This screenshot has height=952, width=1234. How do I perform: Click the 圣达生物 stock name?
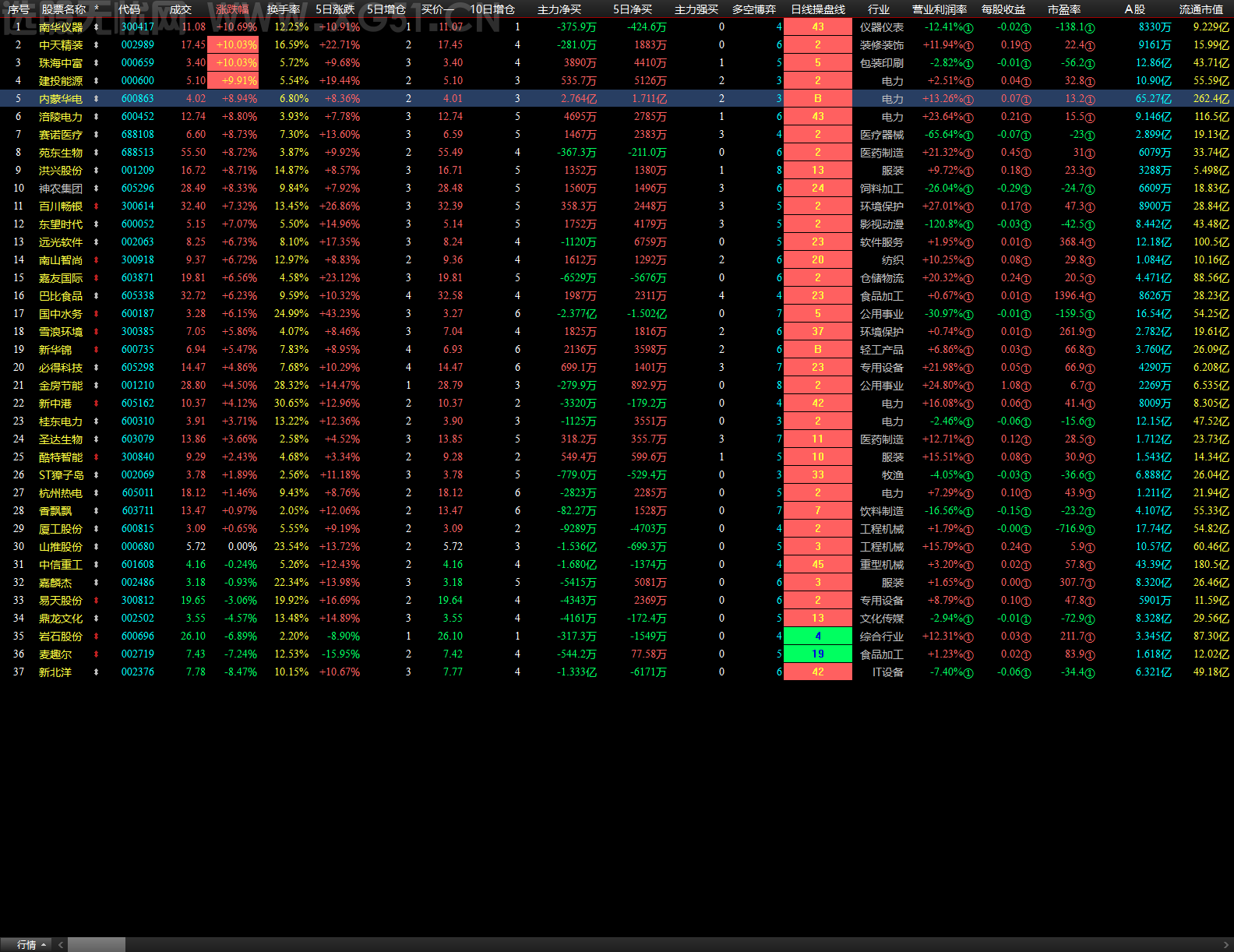(x=61, y=439)
